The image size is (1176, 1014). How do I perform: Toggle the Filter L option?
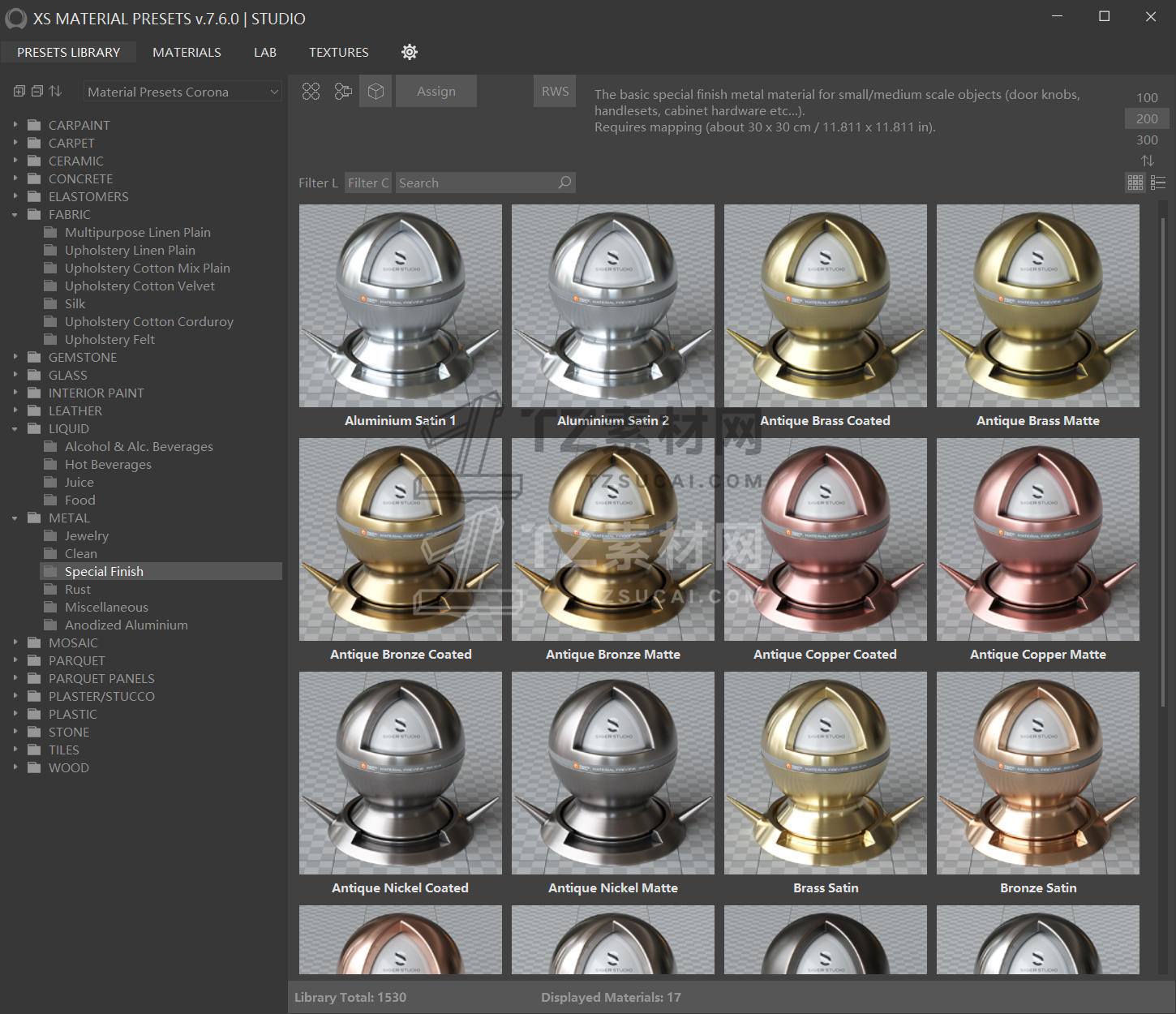(x=318, y=183)
